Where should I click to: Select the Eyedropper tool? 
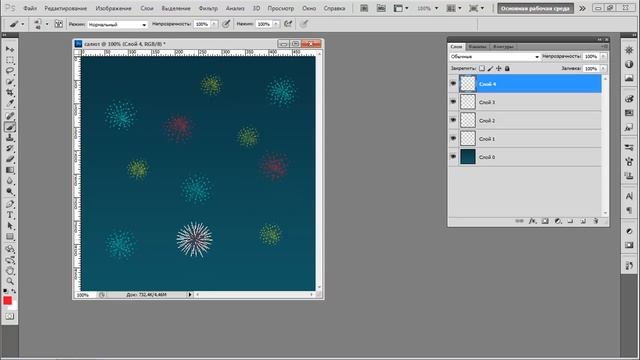(10, 104)
